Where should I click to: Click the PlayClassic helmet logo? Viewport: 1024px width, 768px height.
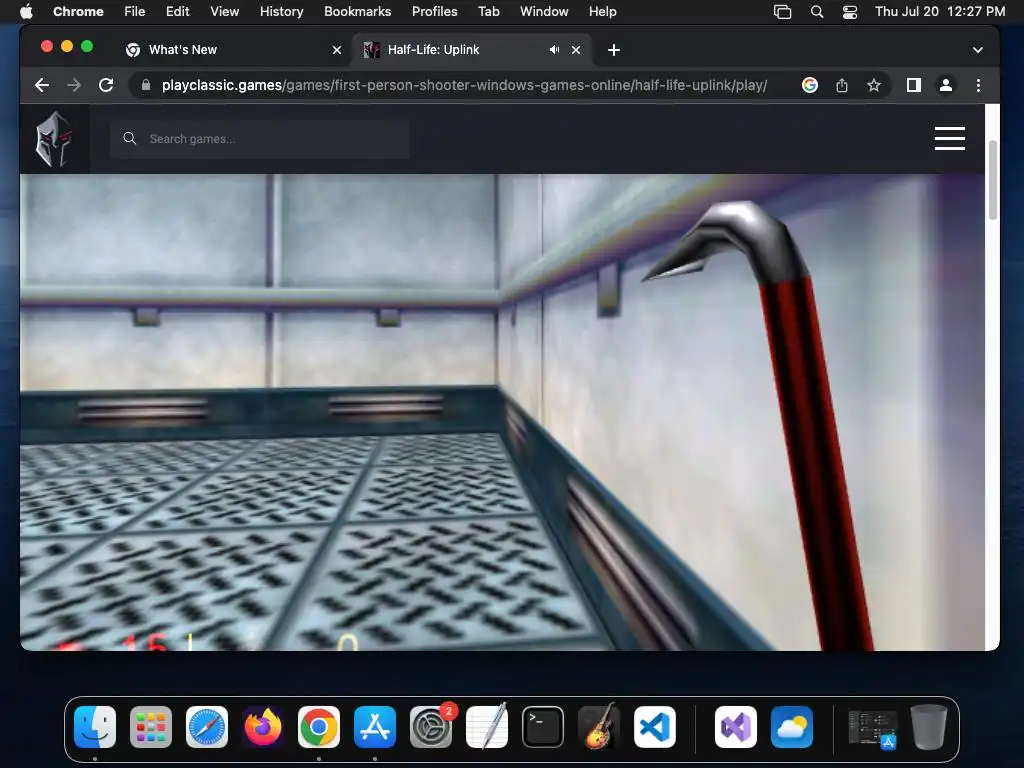[x=54, y=138]
